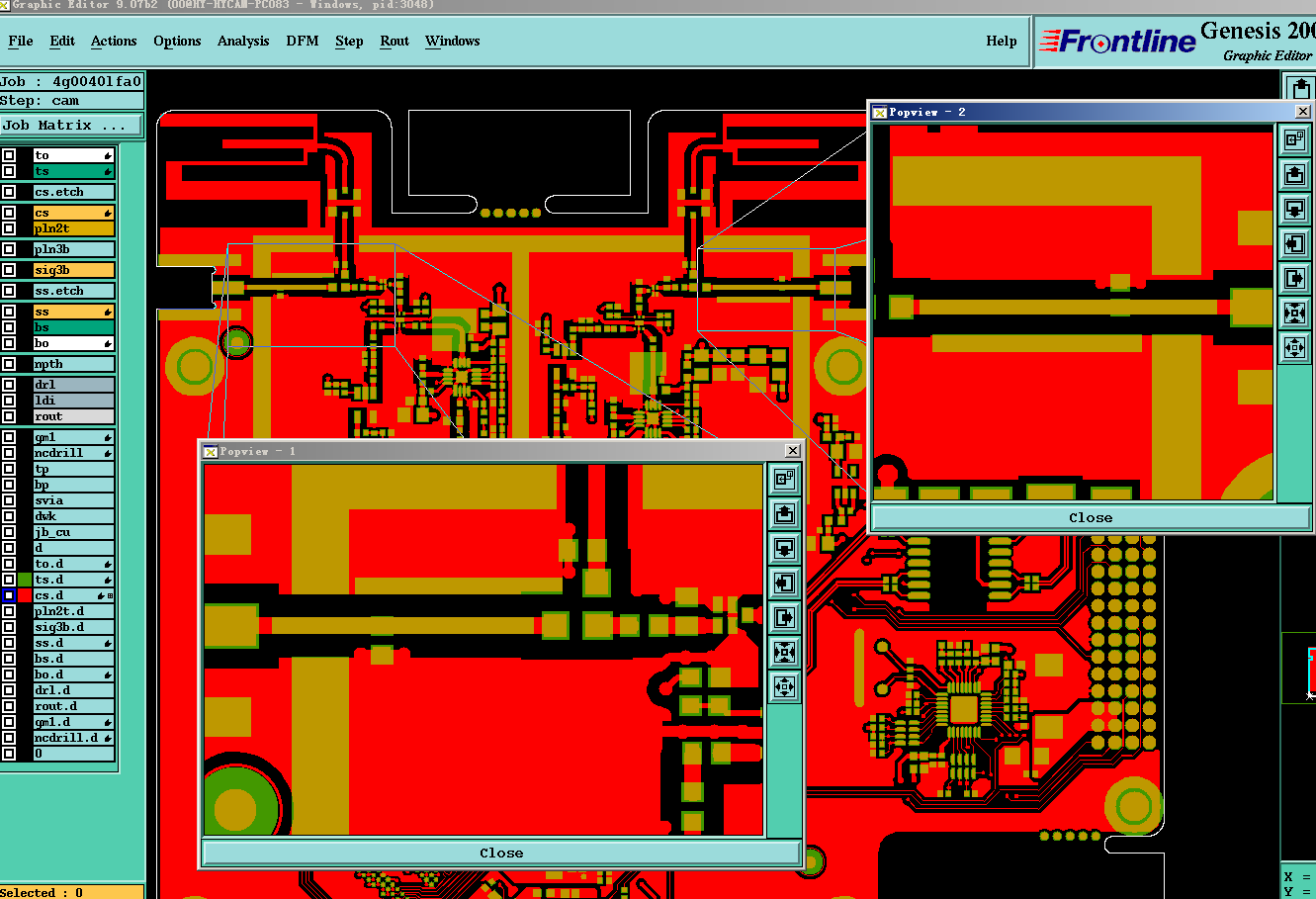Toggle the checkbox for the to layer
Screen dimensions: 1316x899
point(9,155)
